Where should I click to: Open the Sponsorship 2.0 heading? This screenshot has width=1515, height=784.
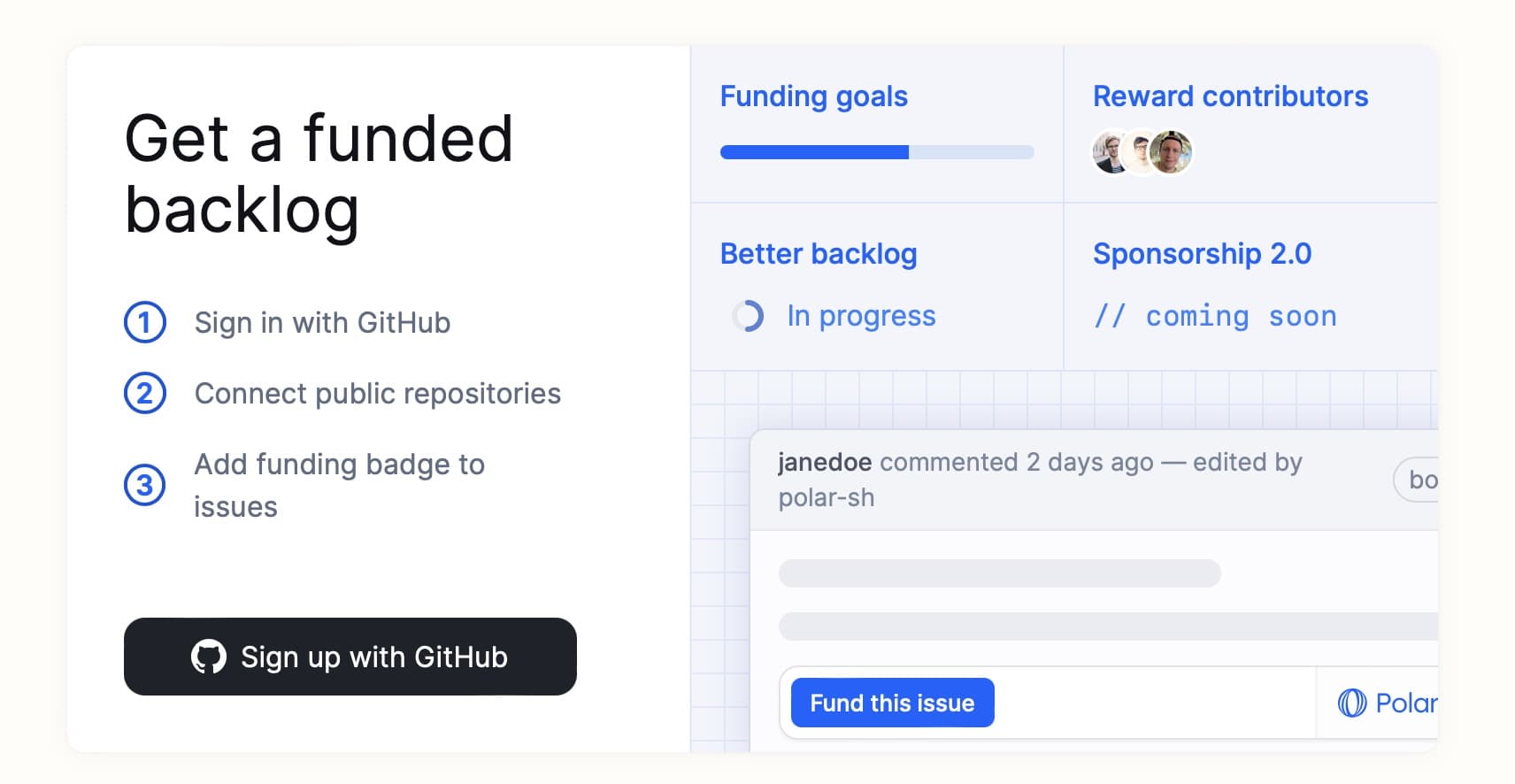[1203, 254]
